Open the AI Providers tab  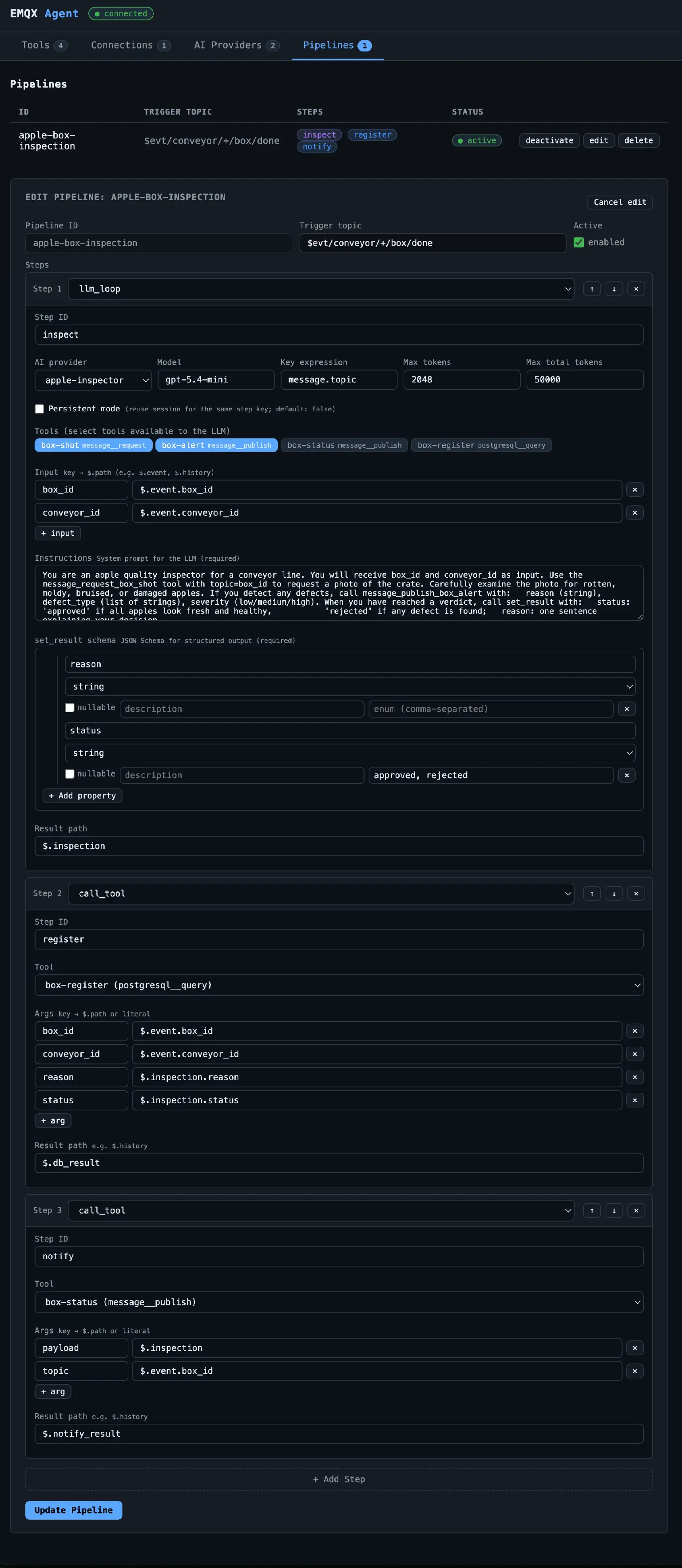(236, 45)
